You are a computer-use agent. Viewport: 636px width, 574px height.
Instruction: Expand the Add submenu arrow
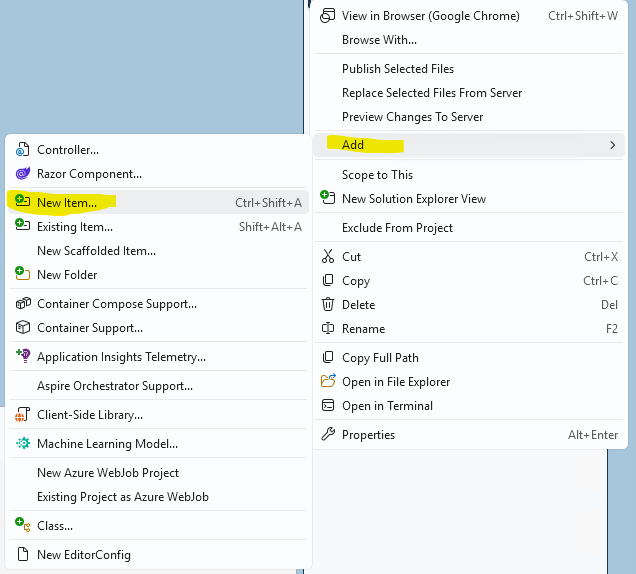(x=612, y=145)
